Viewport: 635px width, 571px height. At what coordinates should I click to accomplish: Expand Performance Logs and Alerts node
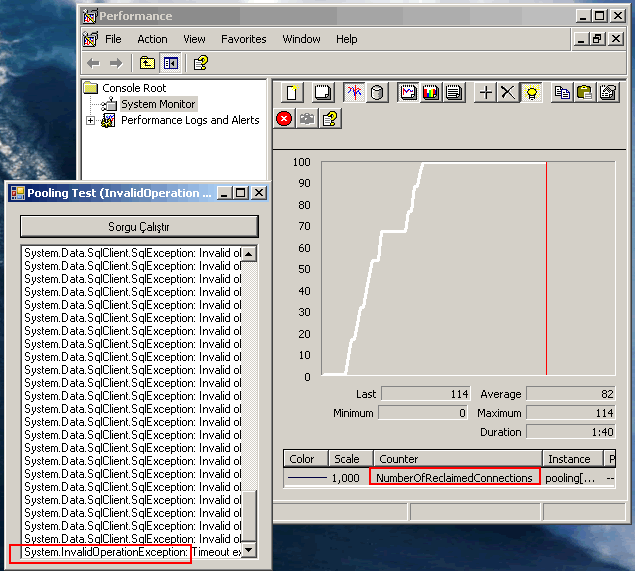(x=91, y=121)
